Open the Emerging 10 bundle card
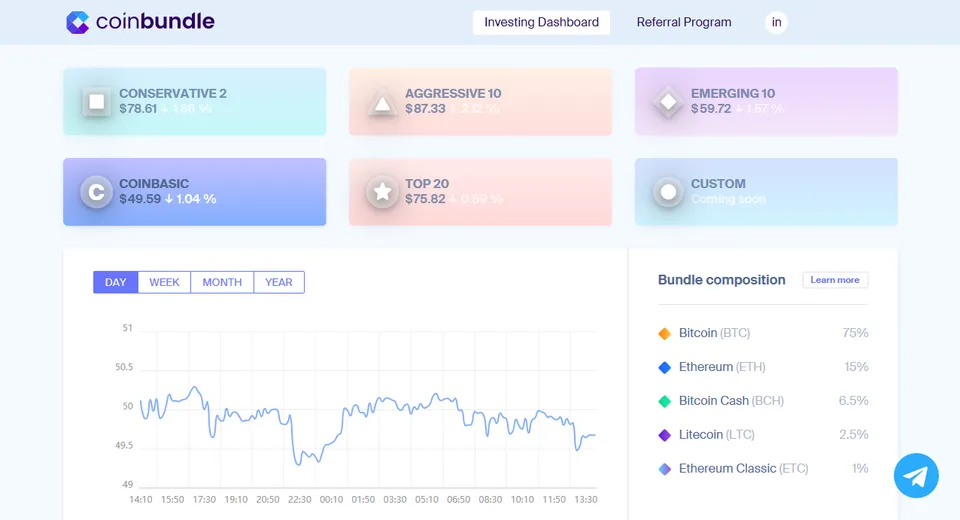The image size is (960, 520). pos(767,102)
